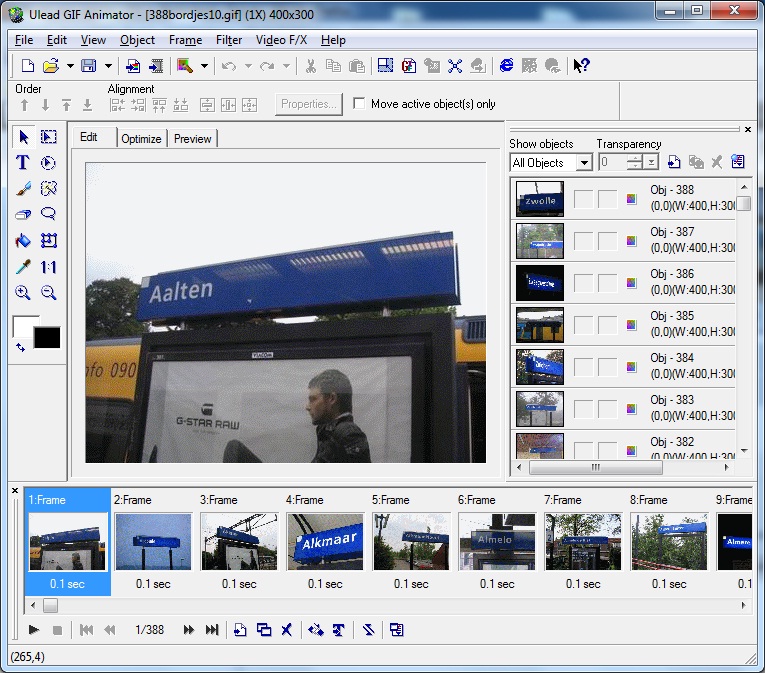
Task: Select the Fill bucket tool
Action: click(23, 241)
